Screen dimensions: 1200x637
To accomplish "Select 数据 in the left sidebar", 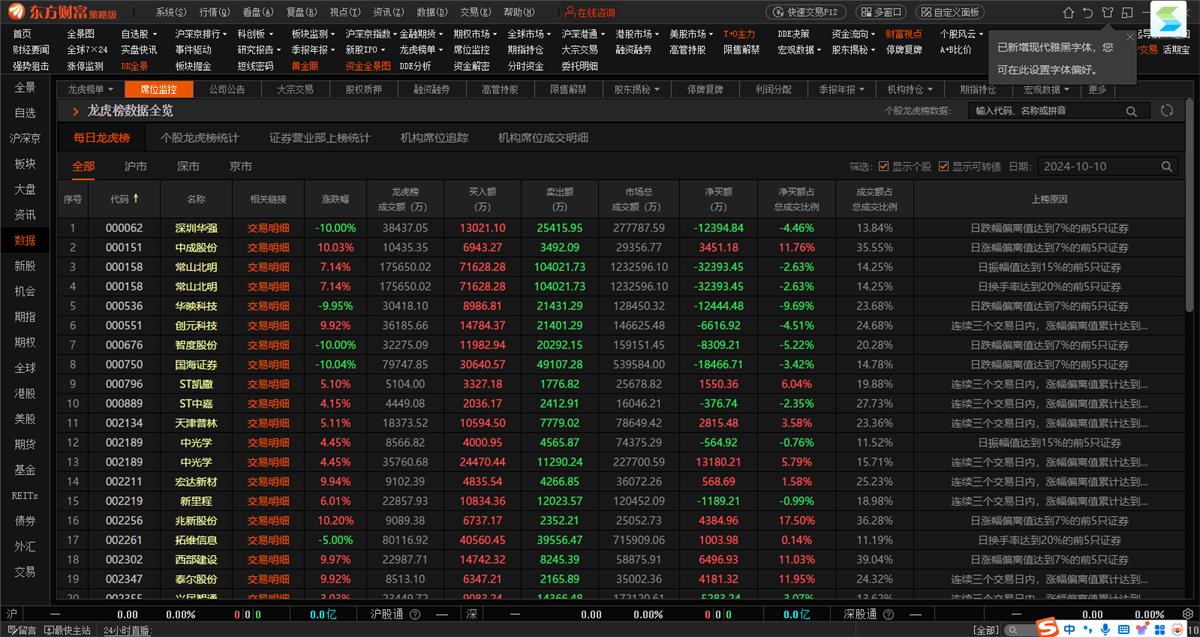I will (25, 240).
